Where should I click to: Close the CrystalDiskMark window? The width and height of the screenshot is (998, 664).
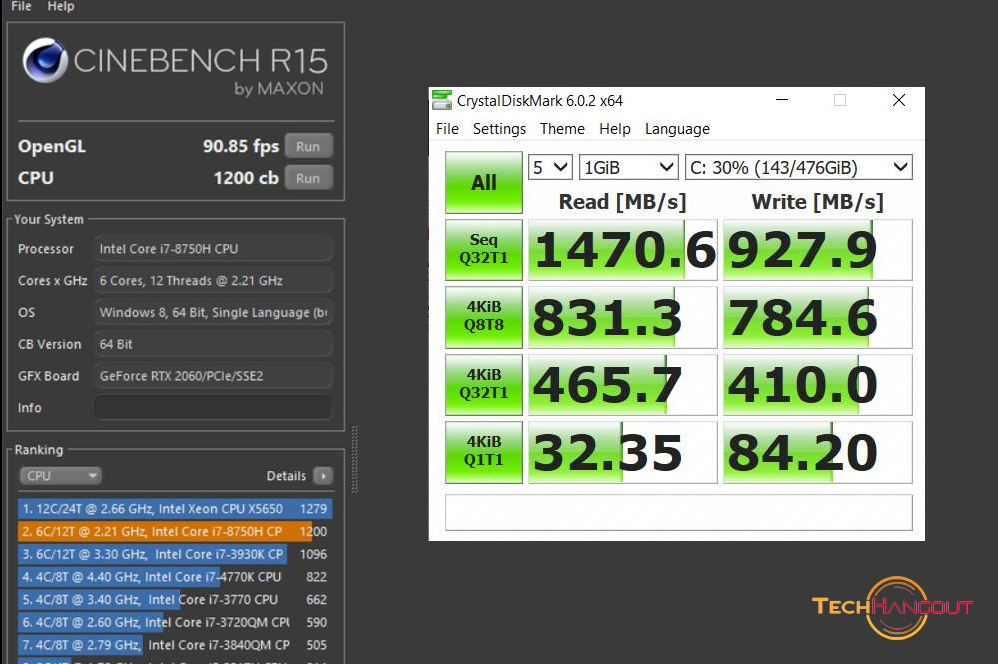tap(899, 100)
